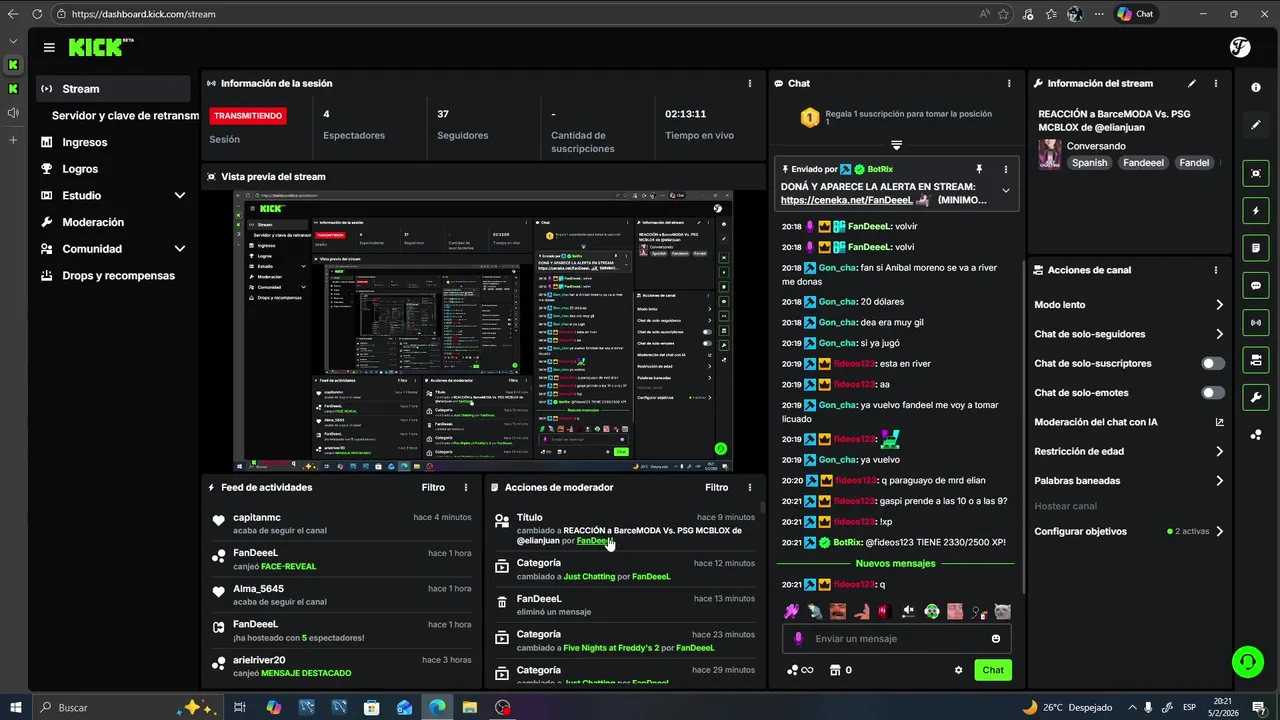This screenshot has width=1280, height=720.
Task: Click the Spanish tag chip
Action: 1090,162
